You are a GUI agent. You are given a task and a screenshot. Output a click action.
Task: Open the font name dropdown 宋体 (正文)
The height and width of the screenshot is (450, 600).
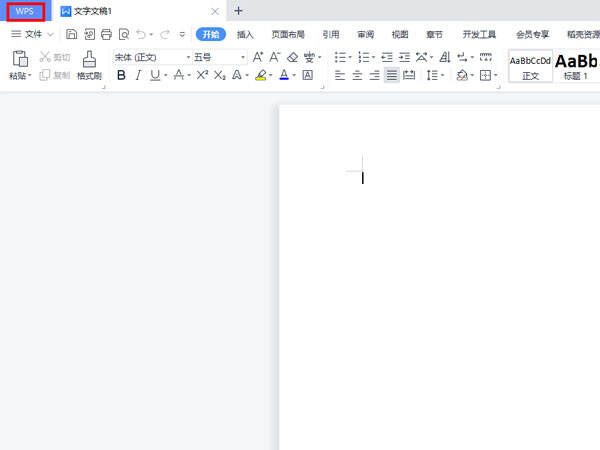tap(152, 57)
